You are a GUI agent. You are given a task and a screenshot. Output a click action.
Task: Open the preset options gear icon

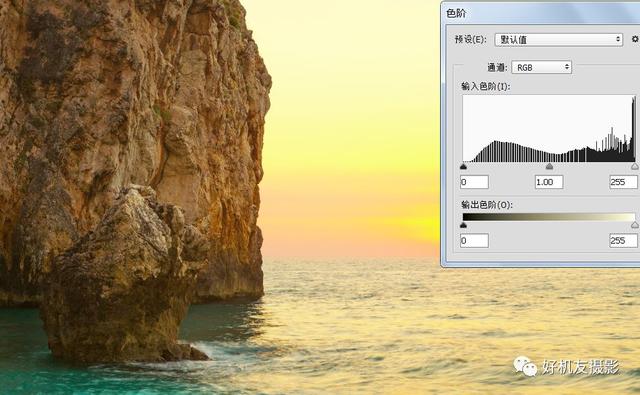tap(636, 39)
